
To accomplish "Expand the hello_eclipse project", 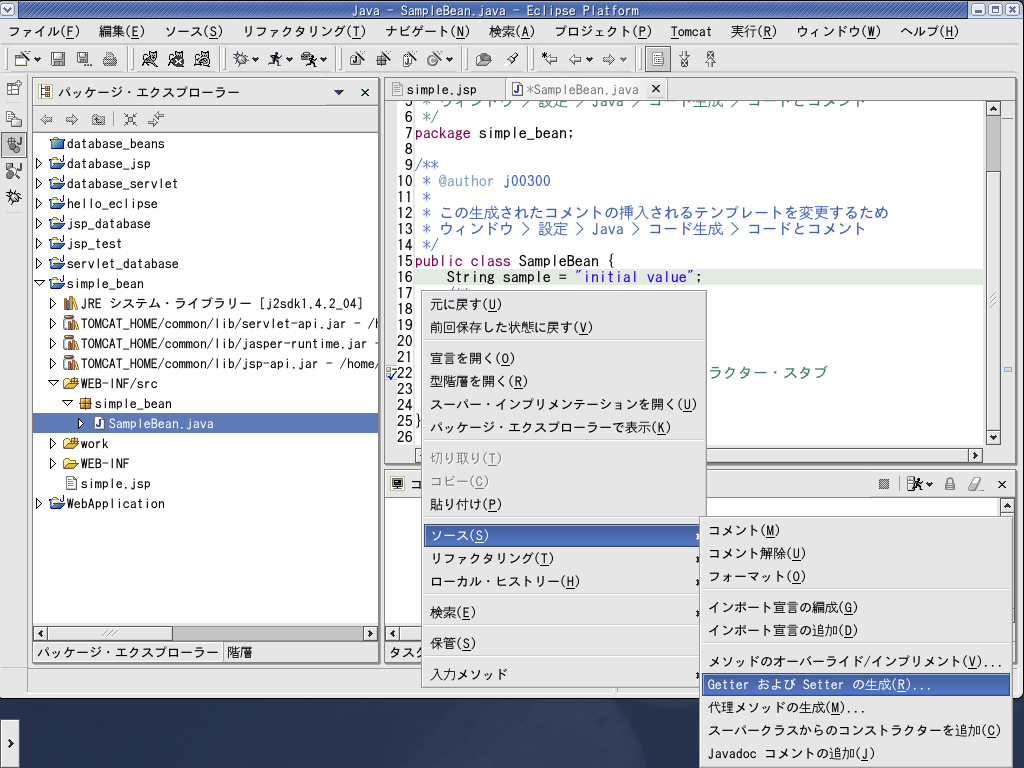I will tap(39, 203).
